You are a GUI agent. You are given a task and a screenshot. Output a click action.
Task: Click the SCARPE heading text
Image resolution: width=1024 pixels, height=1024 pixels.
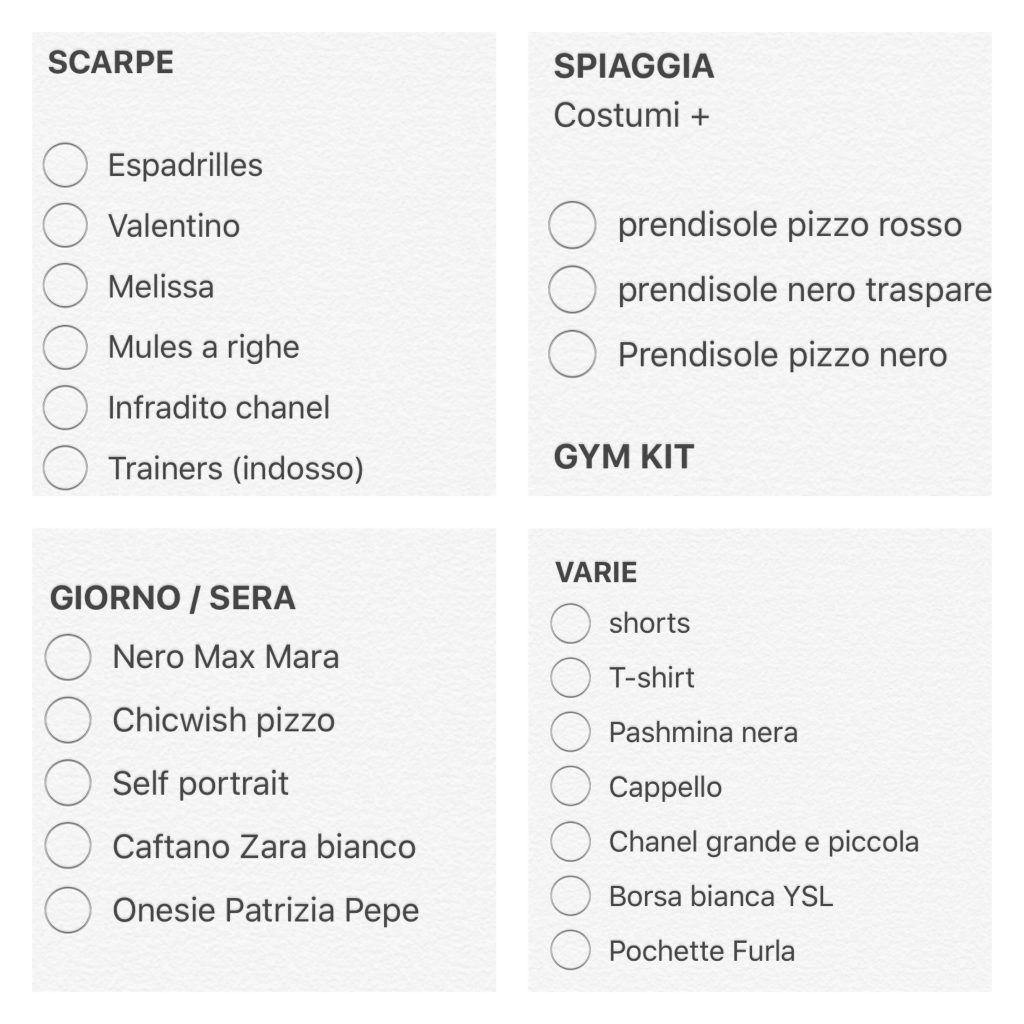(111, 63)
